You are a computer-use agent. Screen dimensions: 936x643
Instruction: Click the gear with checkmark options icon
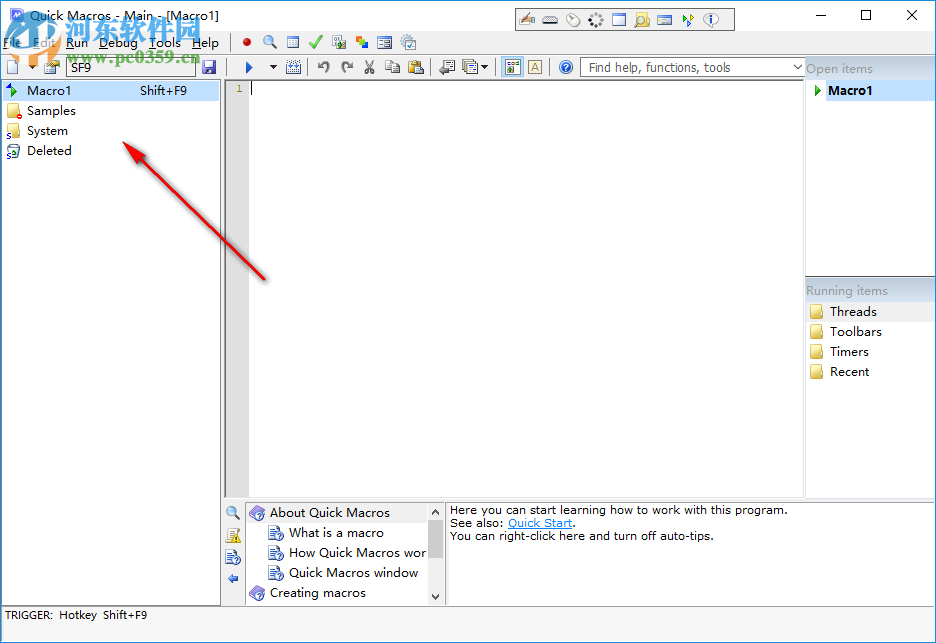408,42
